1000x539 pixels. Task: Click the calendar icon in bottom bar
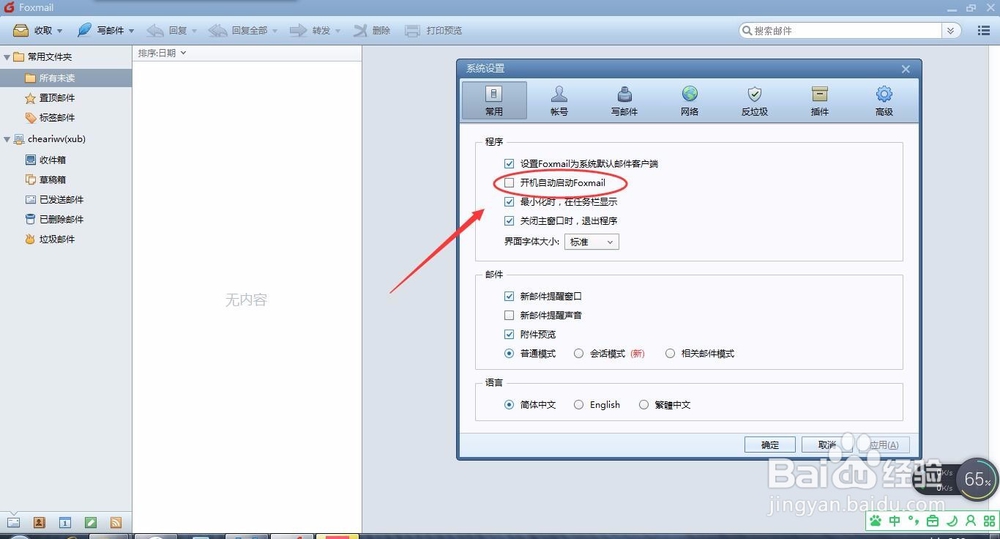coord(64,522)
